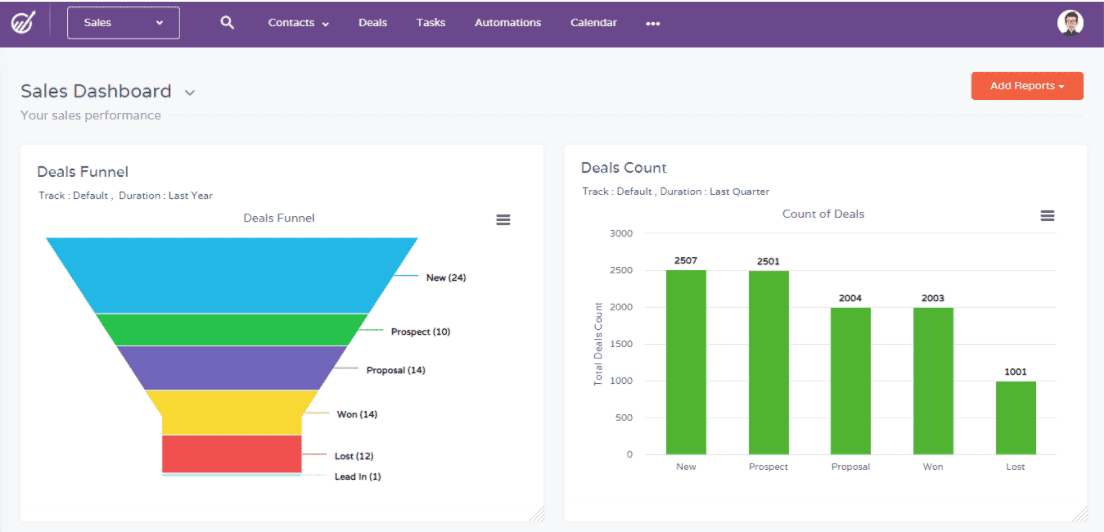Expand the Contacts menu dropdown
The height and width of the screenshot is (532, 1104).
click(298, 23)
